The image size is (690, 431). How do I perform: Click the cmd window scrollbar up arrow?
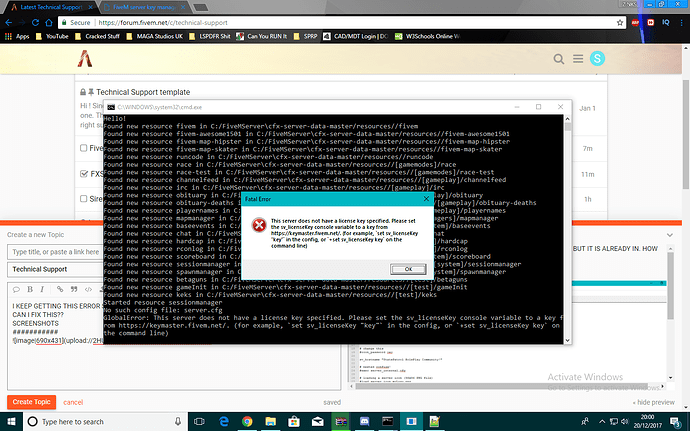coord(567,119)
